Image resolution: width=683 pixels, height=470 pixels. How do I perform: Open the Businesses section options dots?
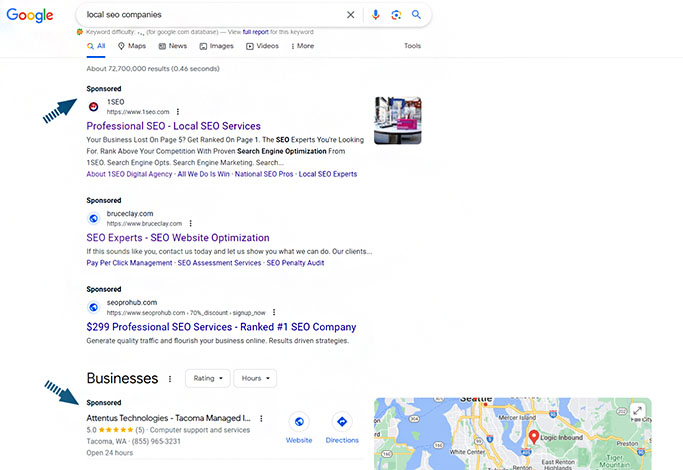coord(170,379)
